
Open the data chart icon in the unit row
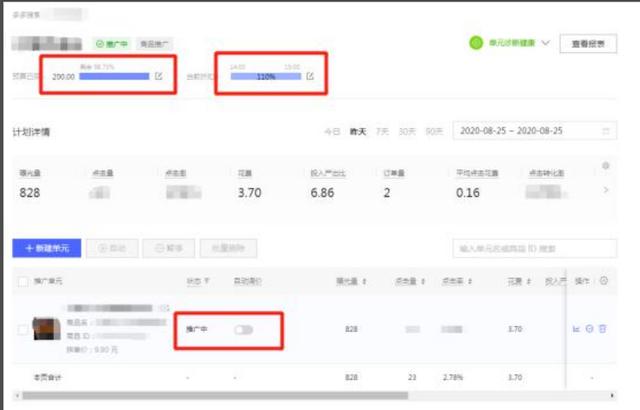576,329
